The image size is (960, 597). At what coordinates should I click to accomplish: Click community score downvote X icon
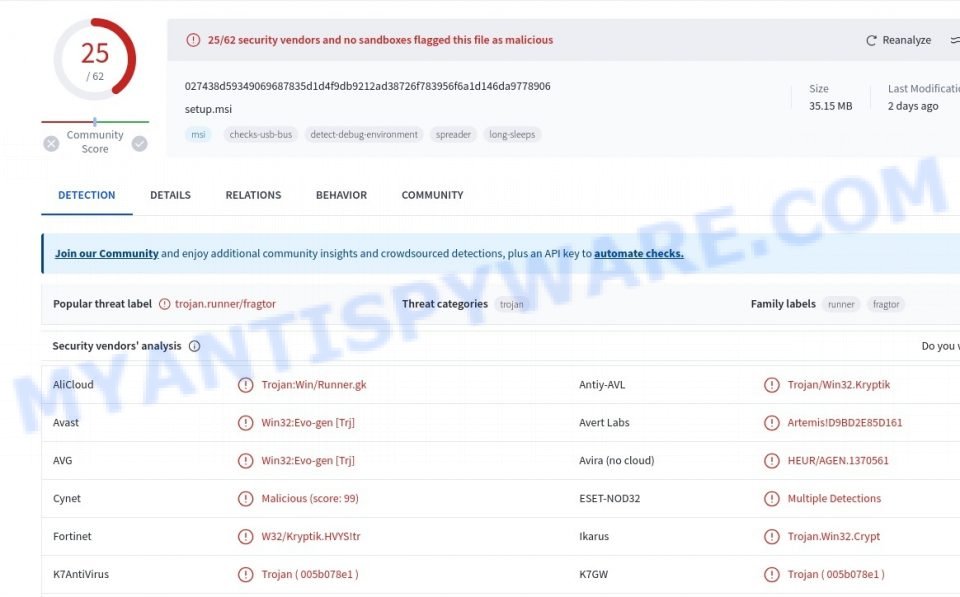(x=51, y=144)
